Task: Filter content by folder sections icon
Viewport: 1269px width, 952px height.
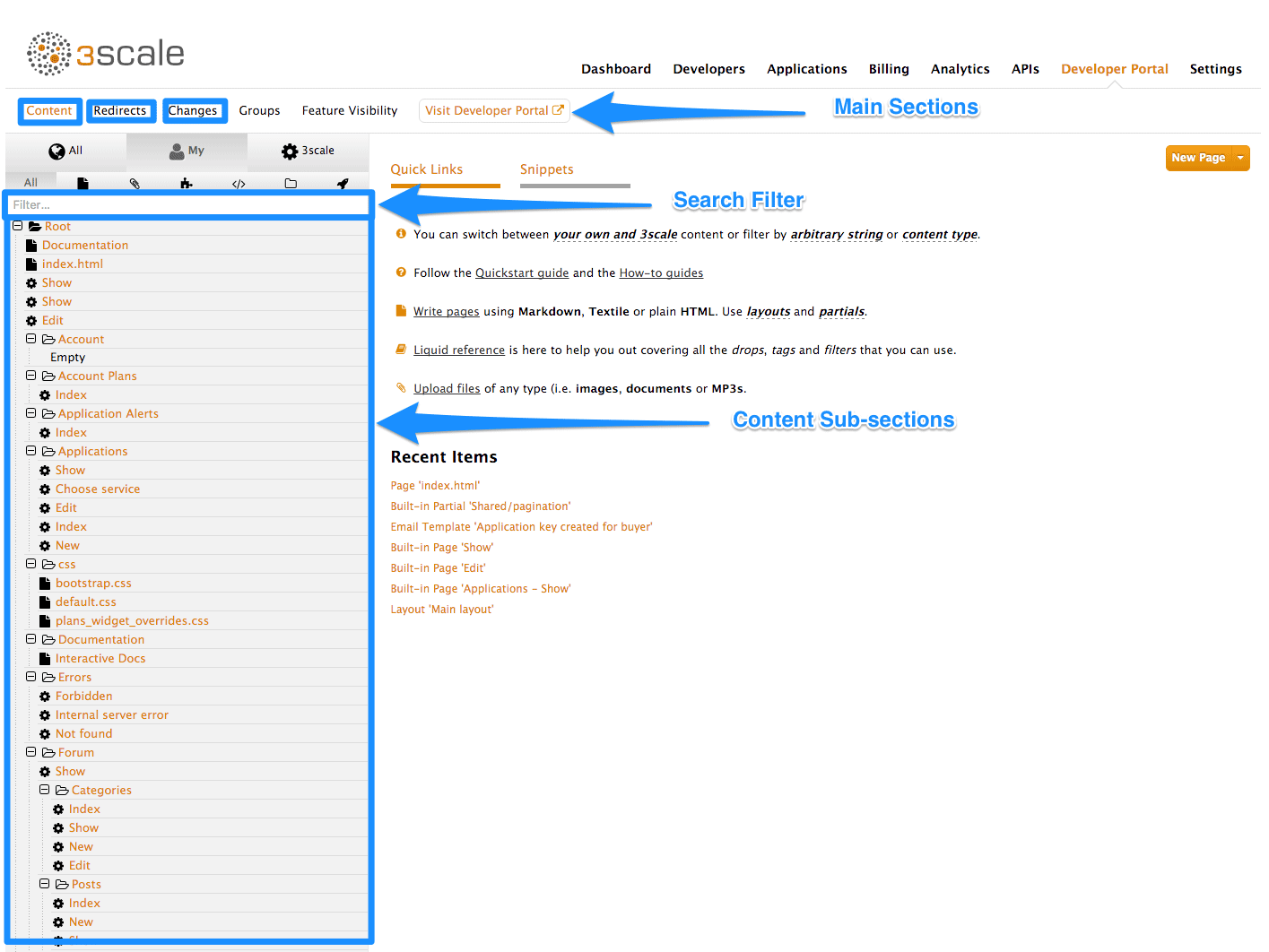Action: [x=291, y=183]
